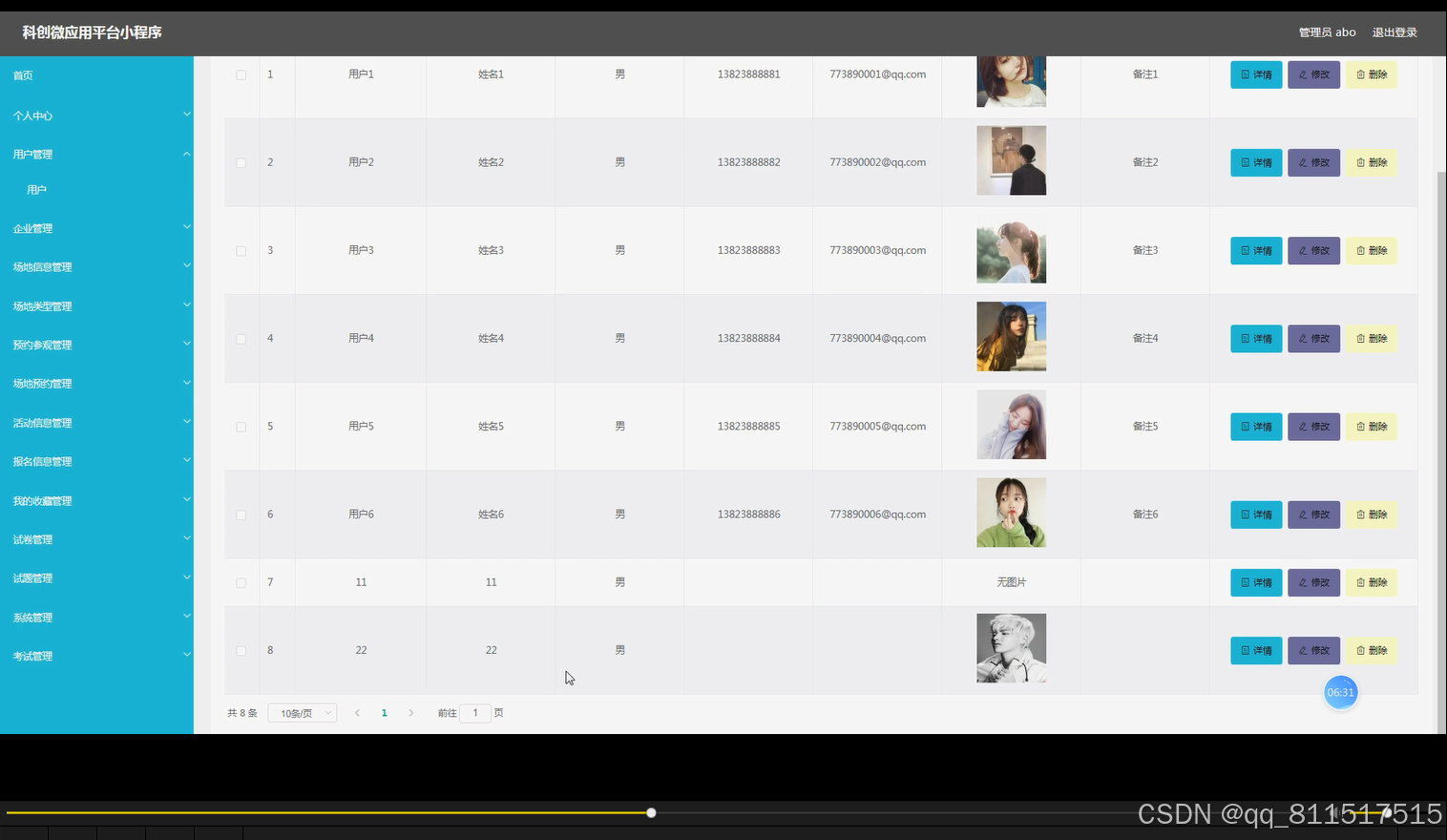This screenshot has height=840, width=1447.
Task: Collapse the 用户管理 sidebar menu
Action: 96,154
